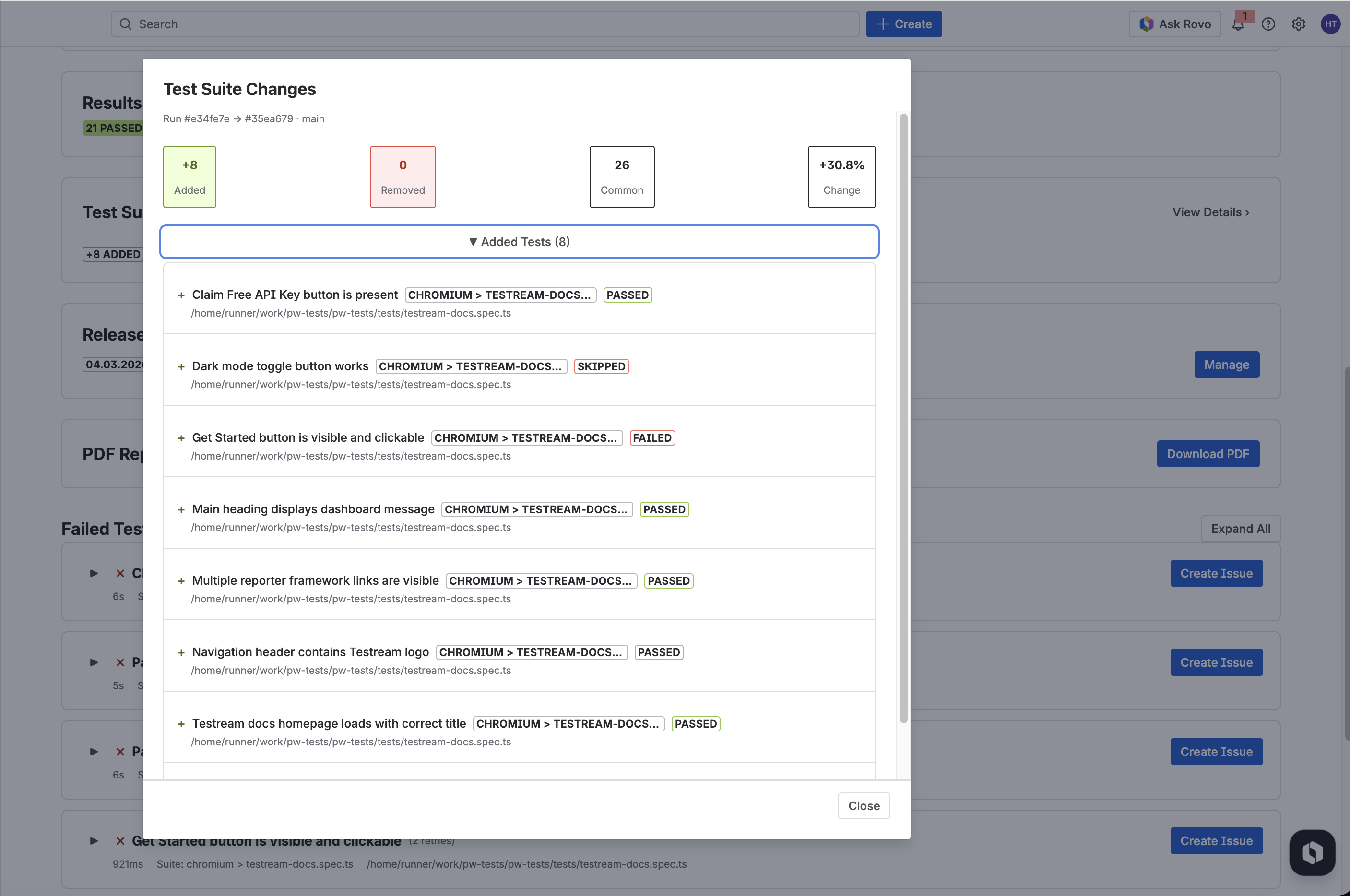Click the SKIPPED badge on Dark mode toggle
This screenshot has width=1350, height=896.
click(x=601, y=366)
